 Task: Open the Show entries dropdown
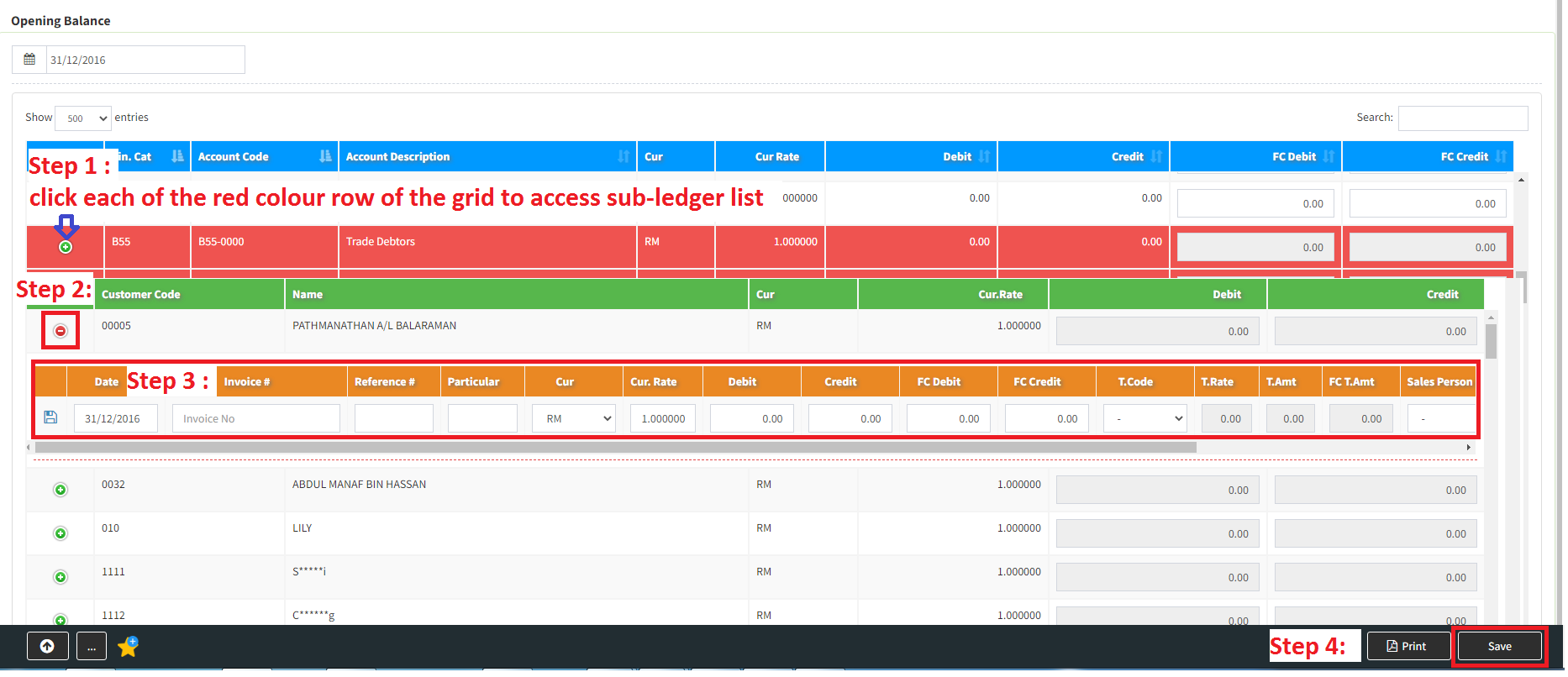coord(83,118)
